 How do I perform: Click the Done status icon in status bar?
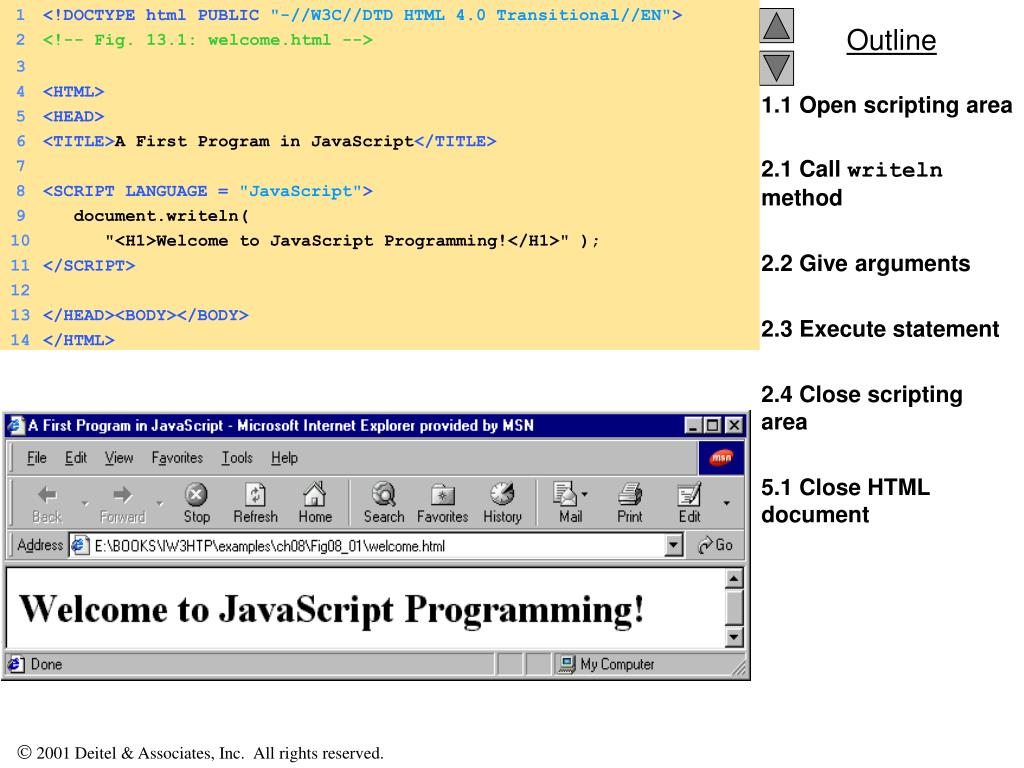coord(16,664)
